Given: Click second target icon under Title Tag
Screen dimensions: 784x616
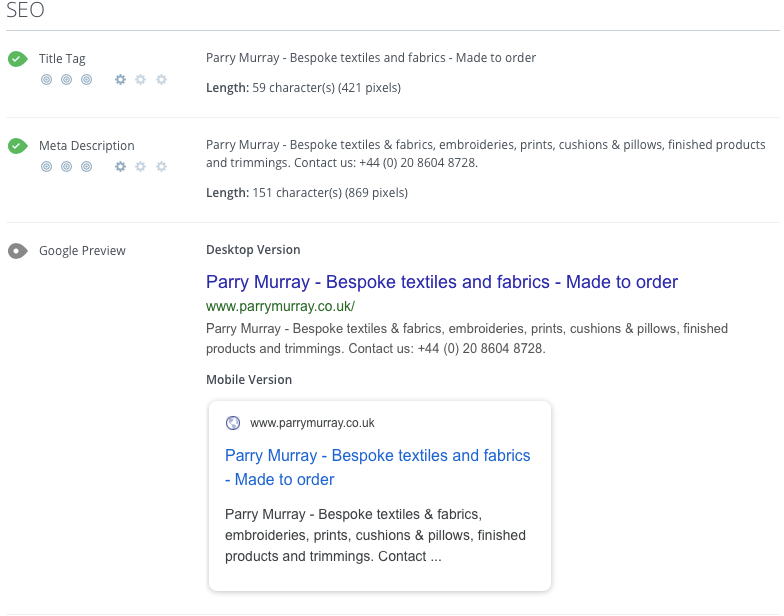Looking at the screenshot, I should [x=66, y=80].
